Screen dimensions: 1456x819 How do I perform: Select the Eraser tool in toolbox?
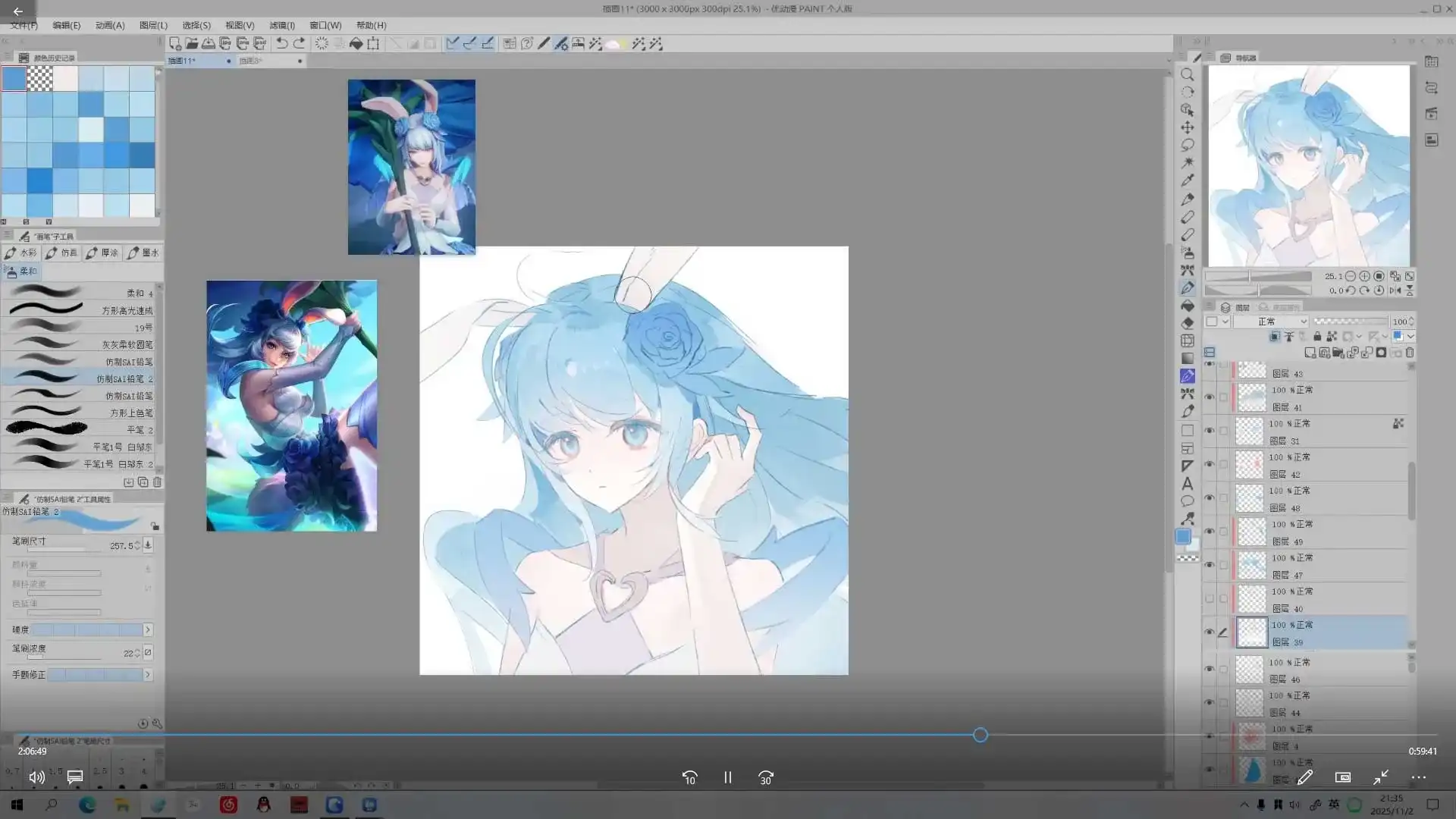click(1188, 323)
